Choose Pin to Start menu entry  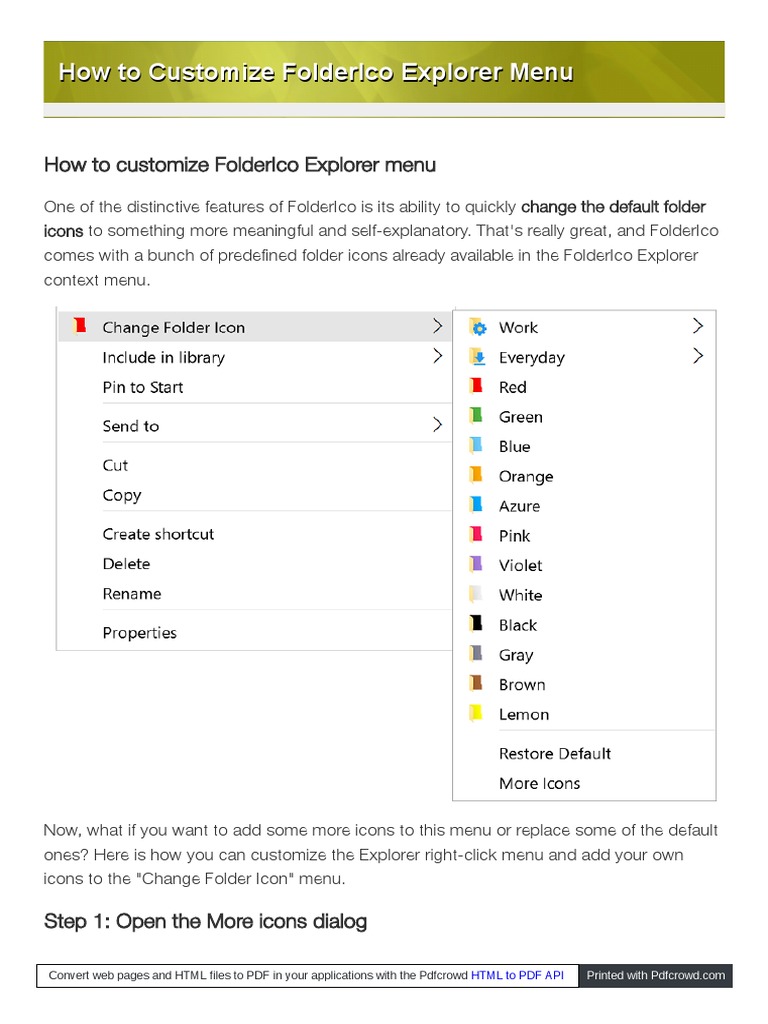click(x=143, y=387)
